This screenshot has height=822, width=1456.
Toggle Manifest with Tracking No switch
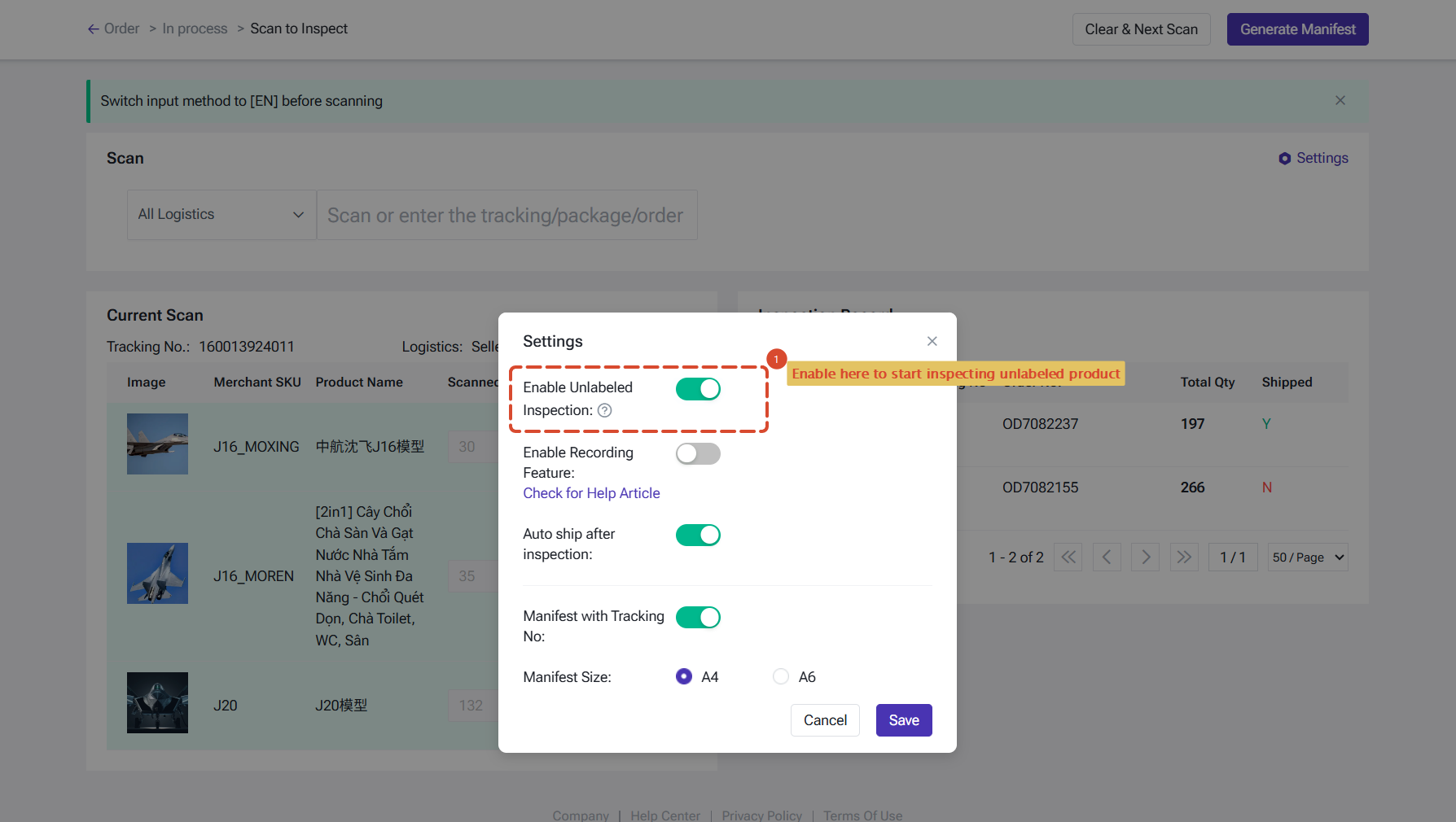[x=698, y=618]
